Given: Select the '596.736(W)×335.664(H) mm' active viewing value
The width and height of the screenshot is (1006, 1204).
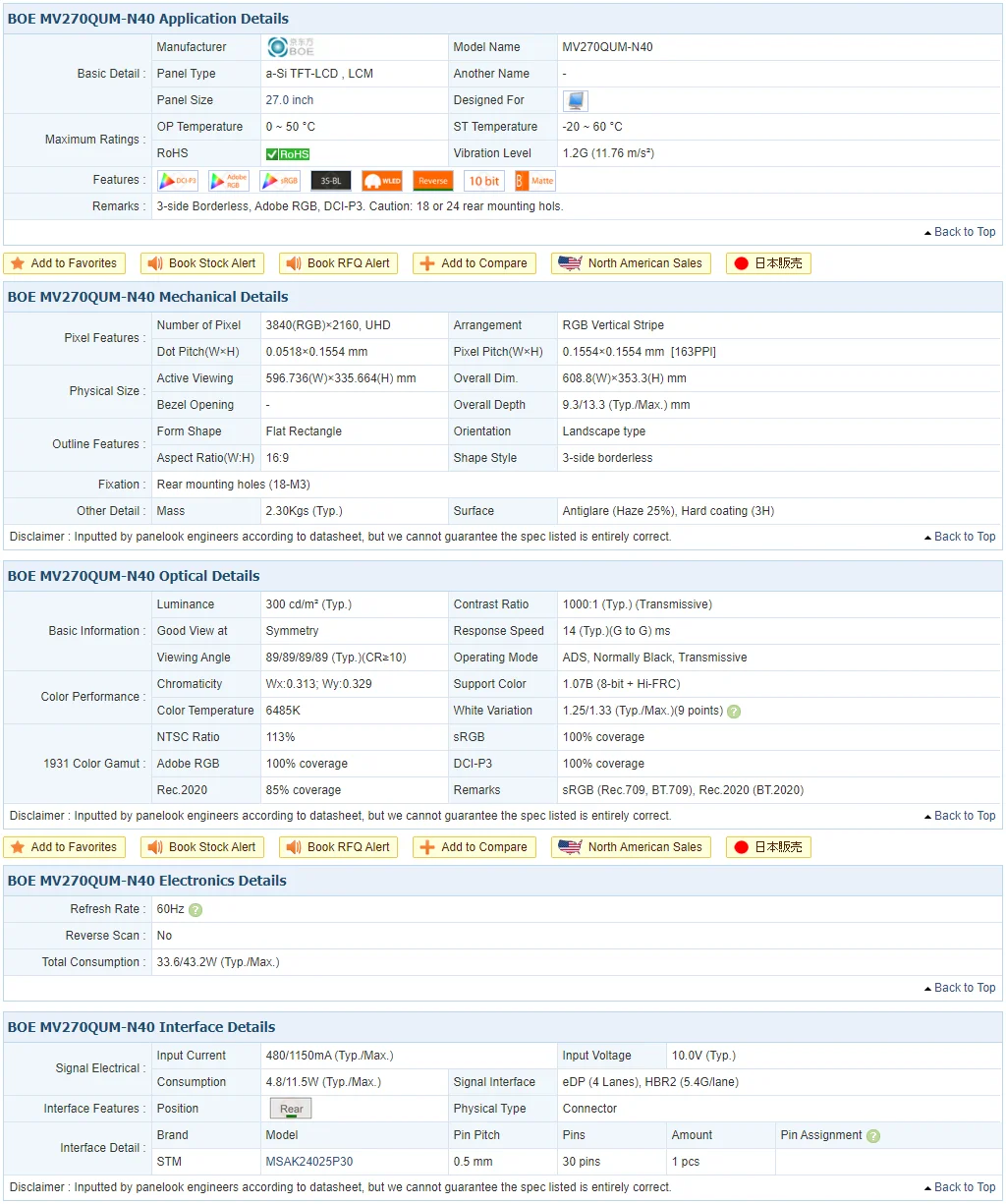Looking at the screenshot, I should (x=341, y=378).
